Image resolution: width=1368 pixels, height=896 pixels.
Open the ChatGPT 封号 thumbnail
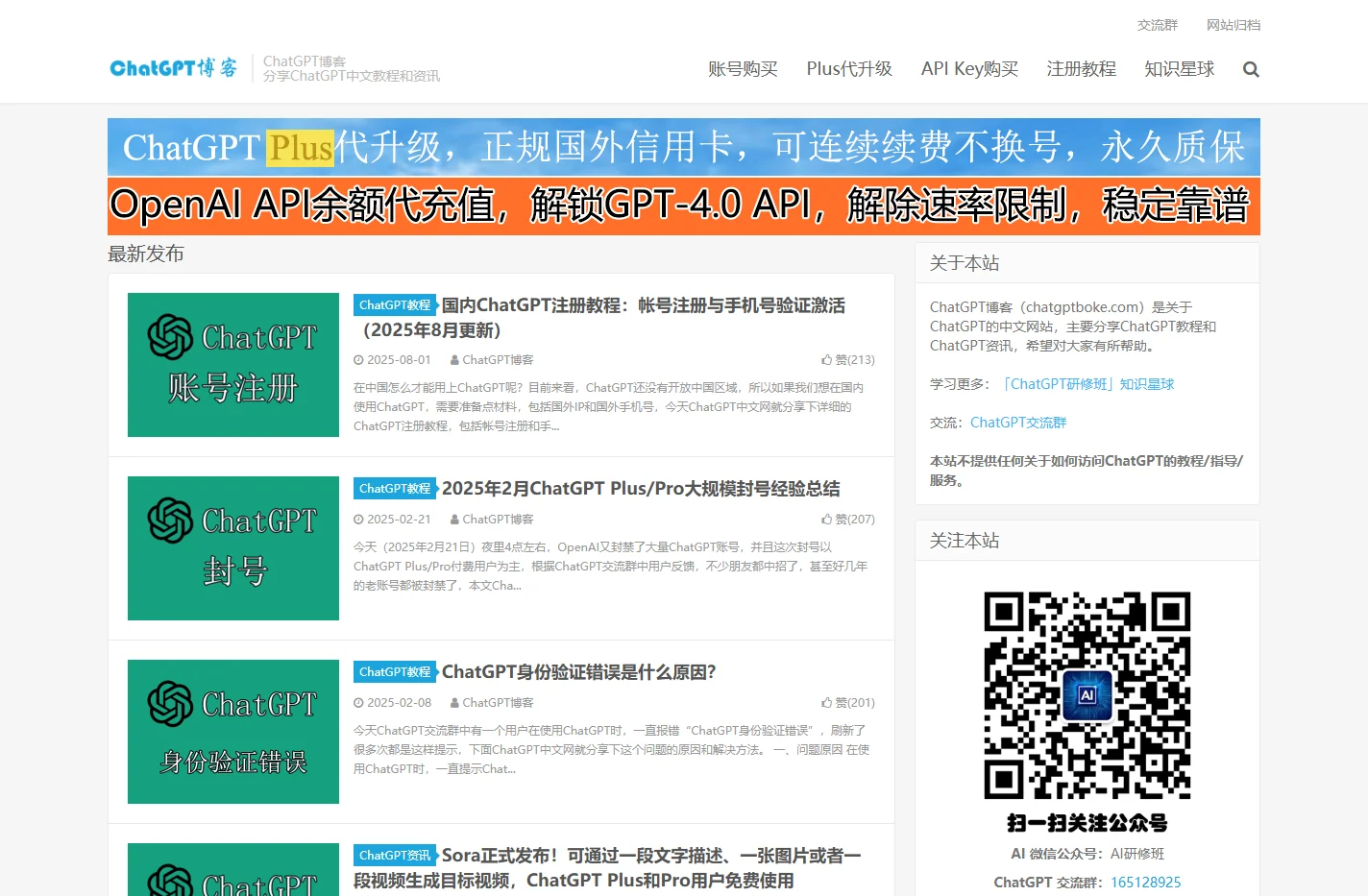tap(233, 548)
